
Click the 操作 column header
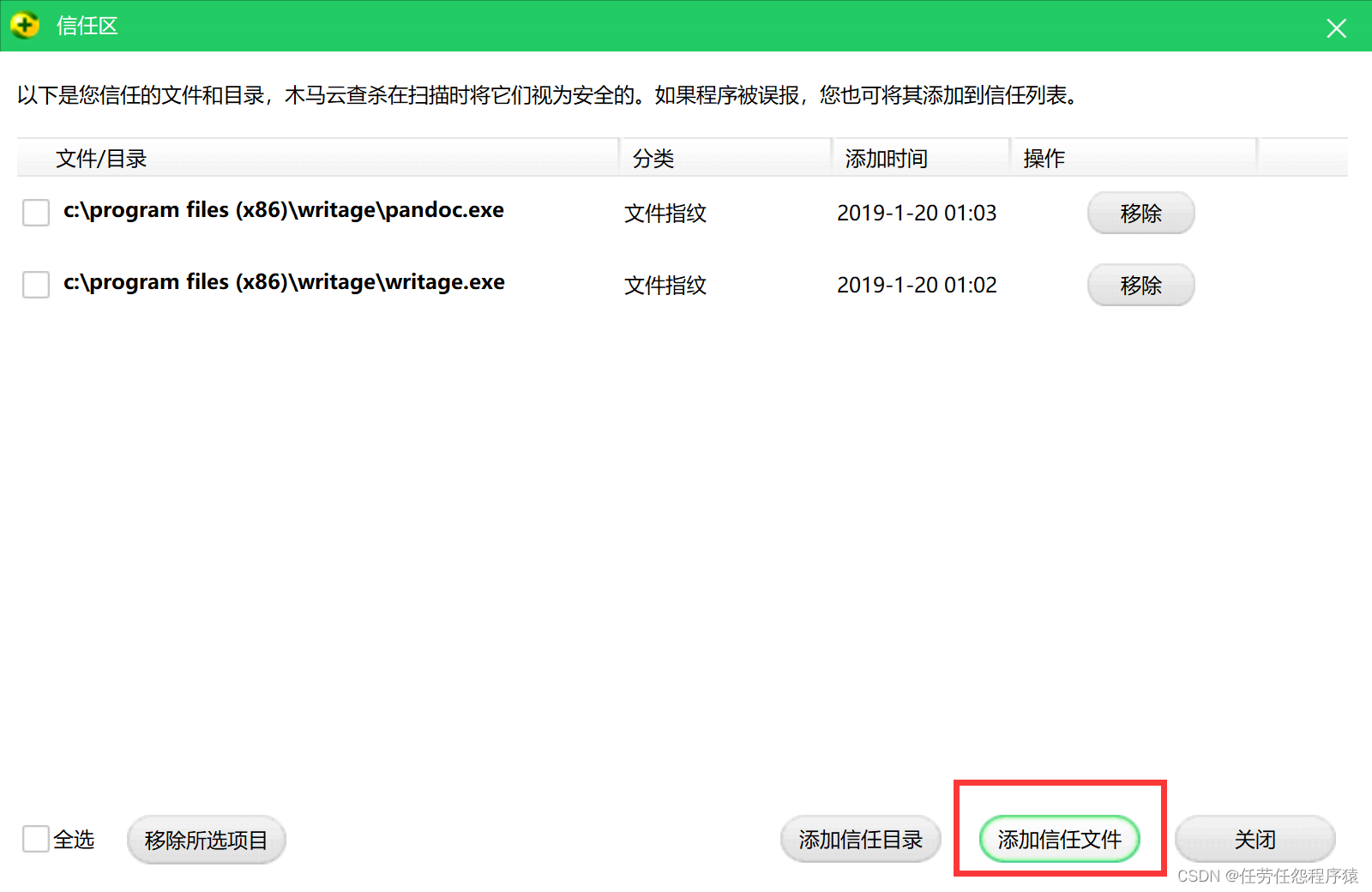tap(1134, 158)
